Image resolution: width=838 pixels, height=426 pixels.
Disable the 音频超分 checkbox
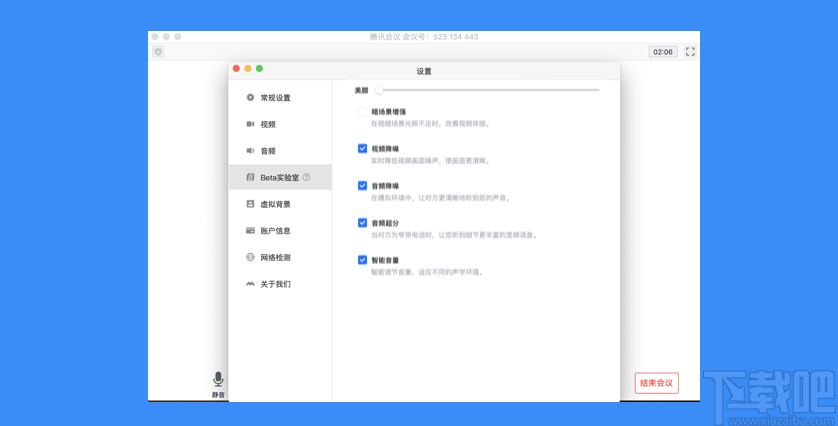[362, 222]
